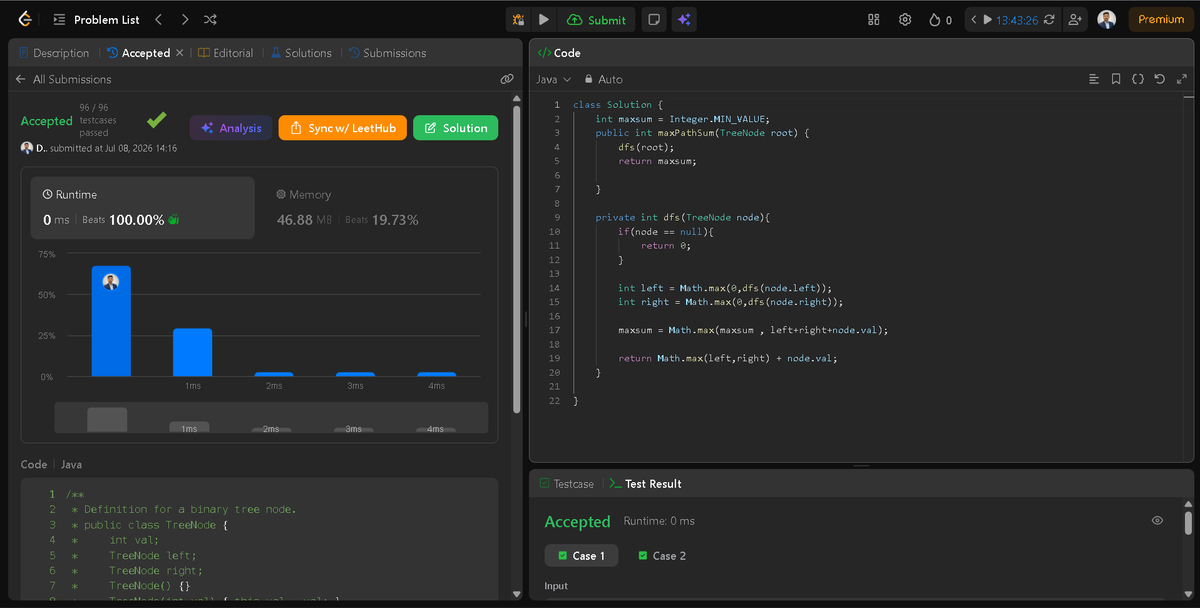This screenshot has width=1200, height=608.
Task: Bookmark the code with the bookmark icon
Action: coord(1116,79)
